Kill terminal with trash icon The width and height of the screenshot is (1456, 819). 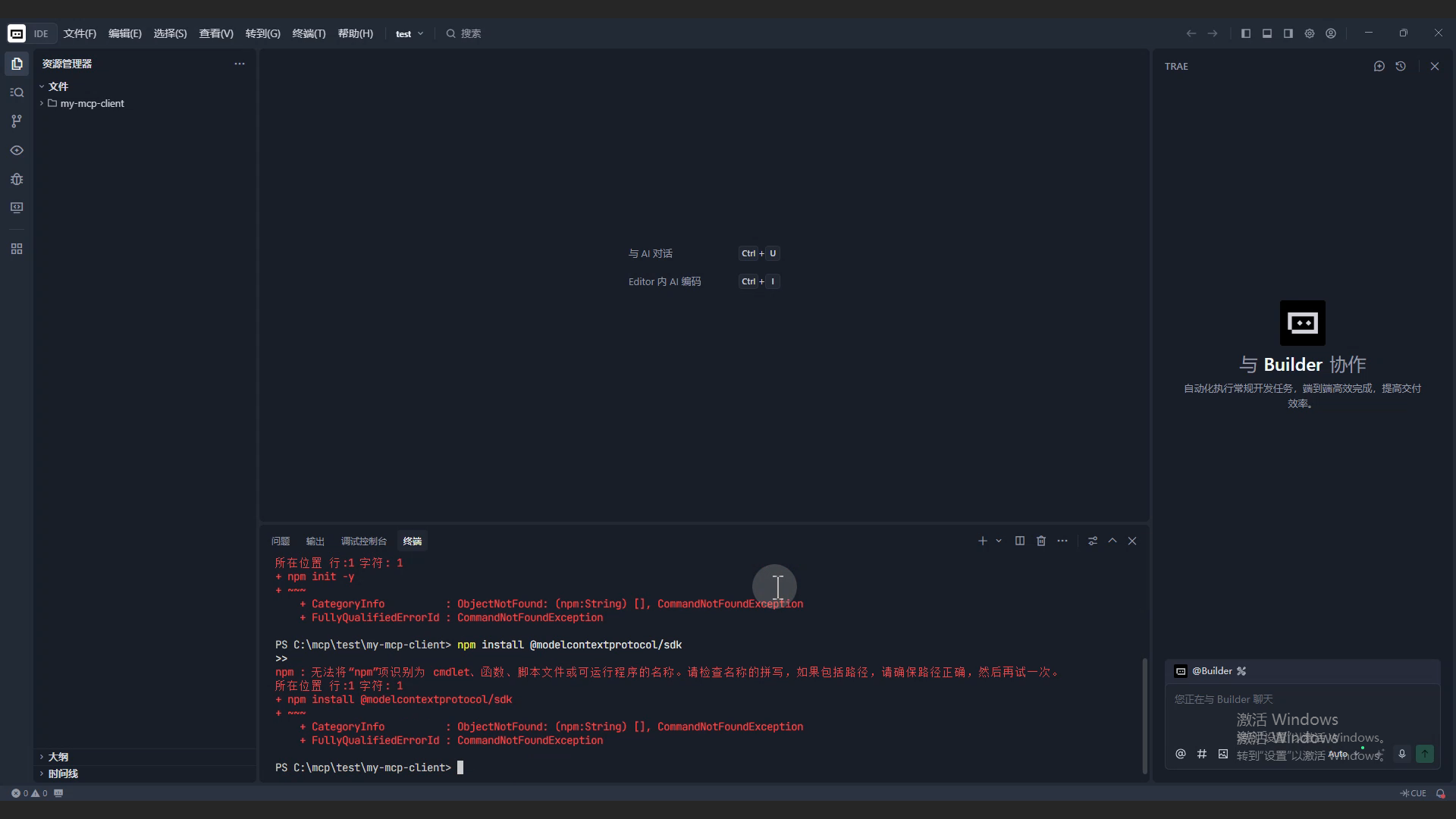tap(1041, 541)
